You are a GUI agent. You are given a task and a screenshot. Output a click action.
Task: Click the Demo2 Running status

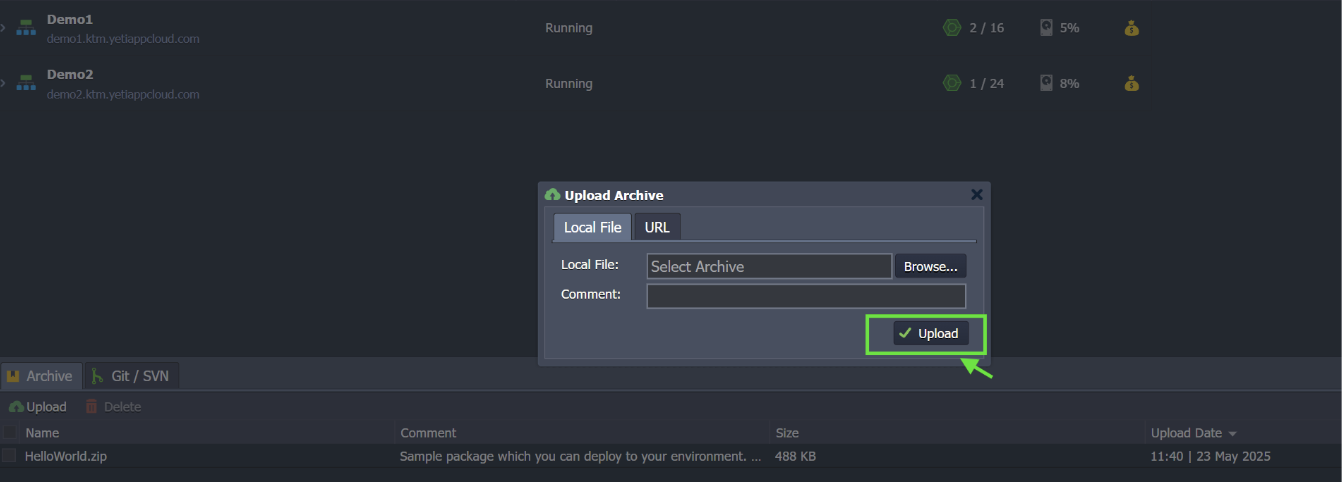pos(569,83)
